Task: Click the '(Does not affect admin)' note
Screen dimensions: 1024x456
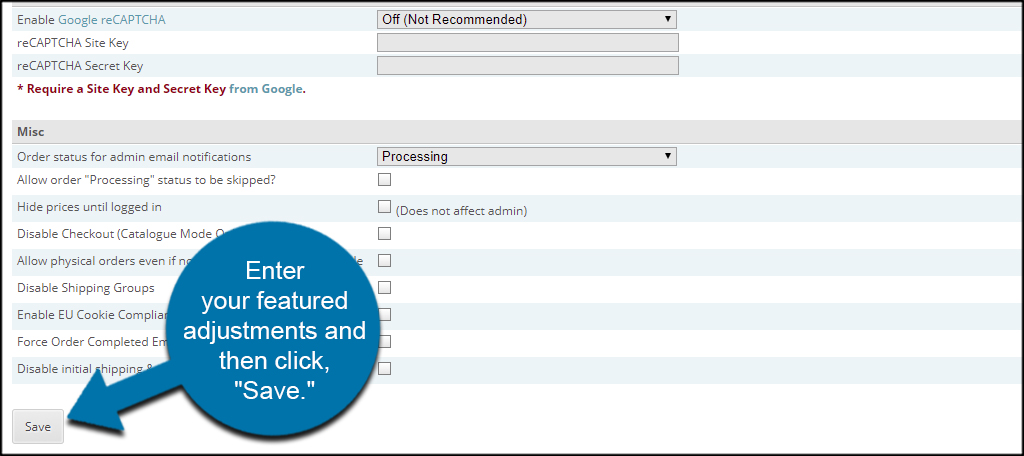Action: [461, 211]
